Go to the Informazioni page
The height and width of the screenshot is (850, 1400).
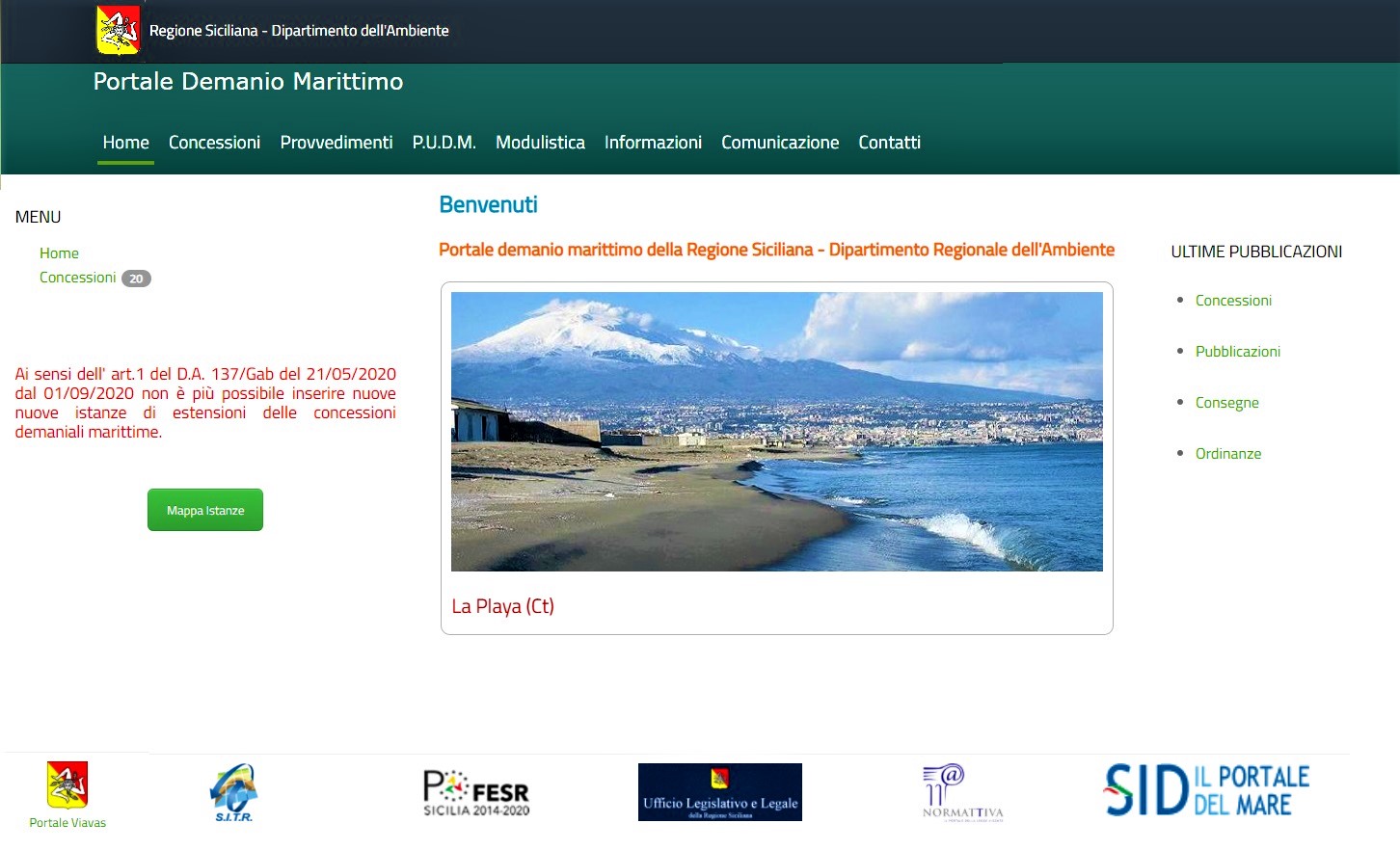click(653, 142)
